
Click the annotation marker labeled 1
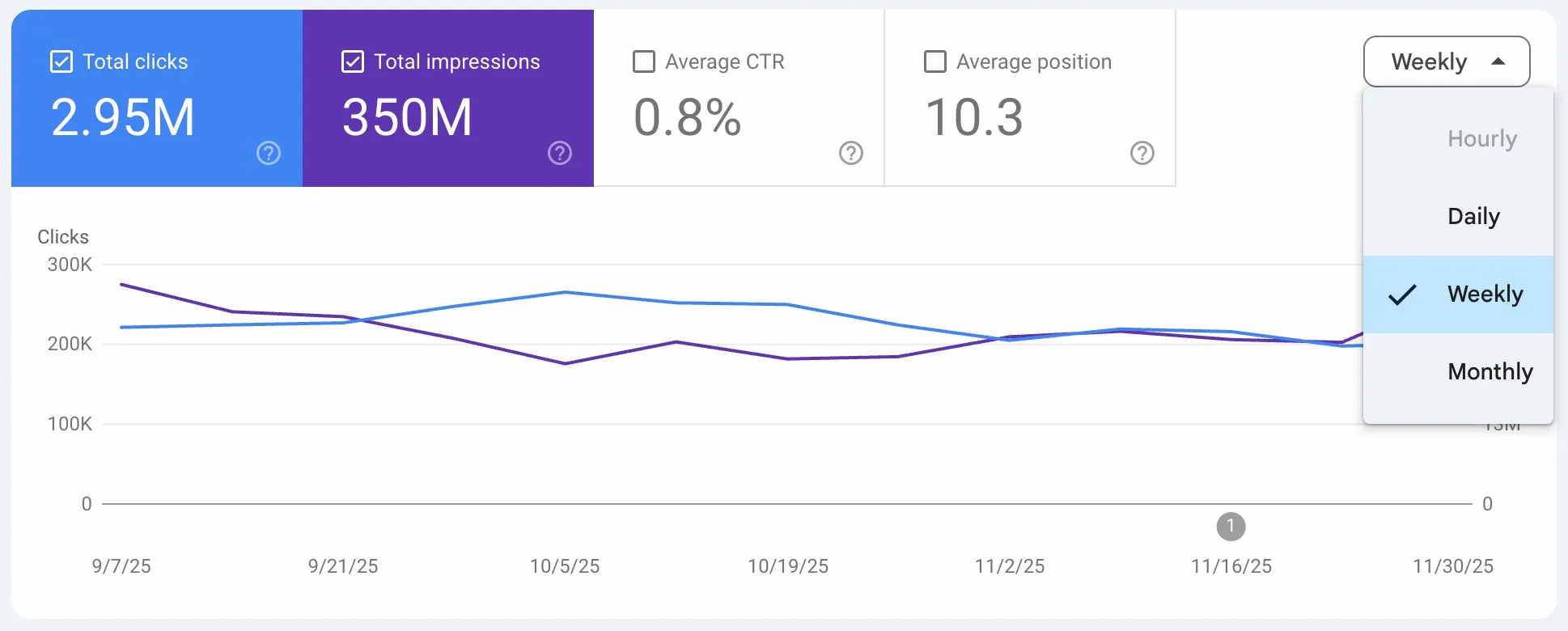coord(1231,527)
